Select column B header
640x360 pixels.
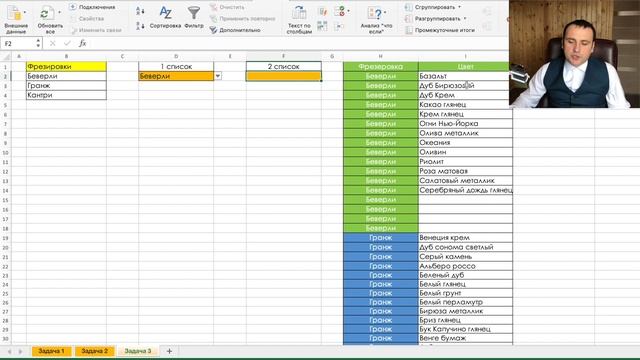tap(67, 56)
